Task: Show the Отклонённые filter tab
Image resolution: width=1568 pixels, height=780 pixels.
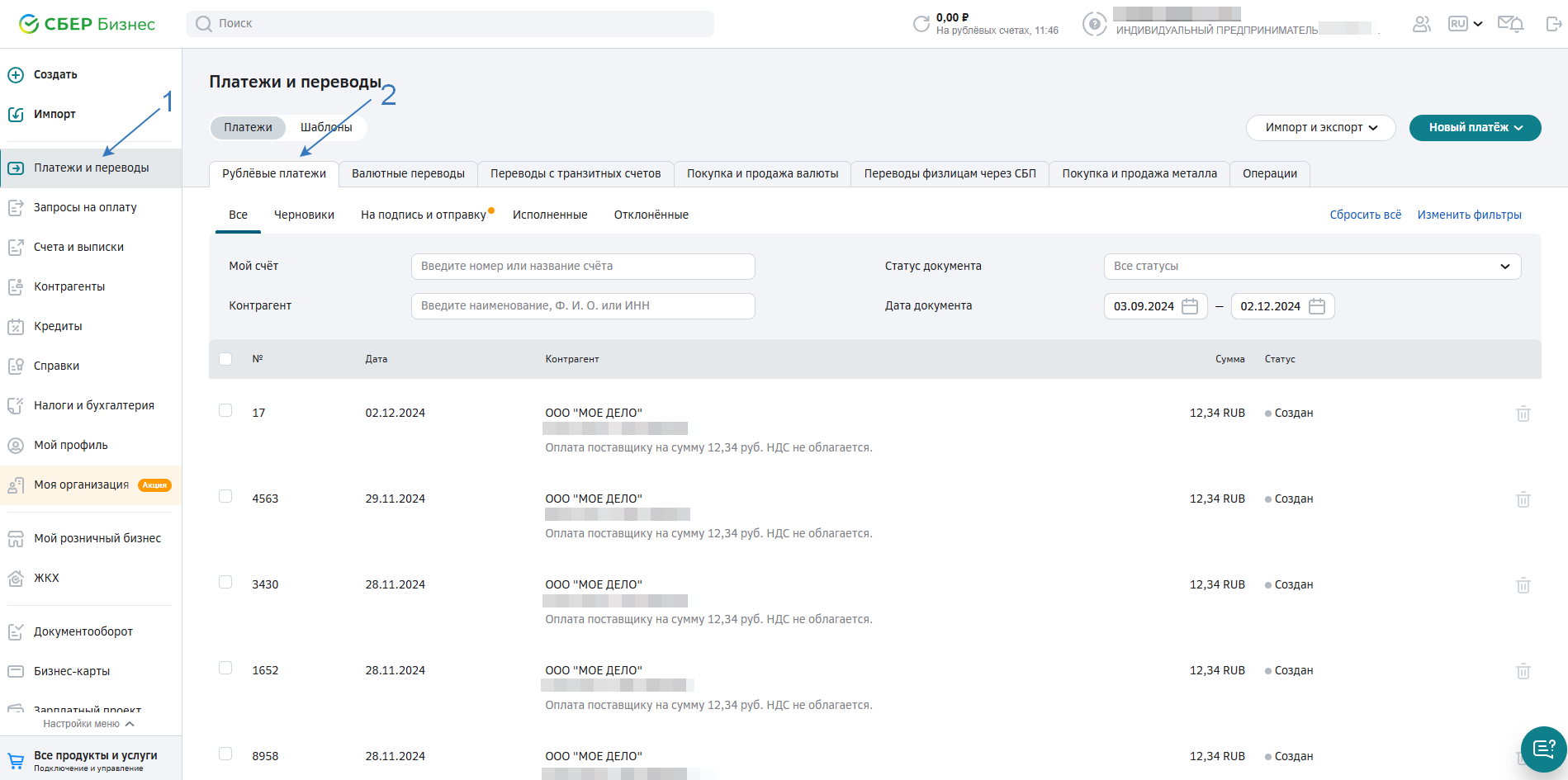Action: click(x=651, y=215)
